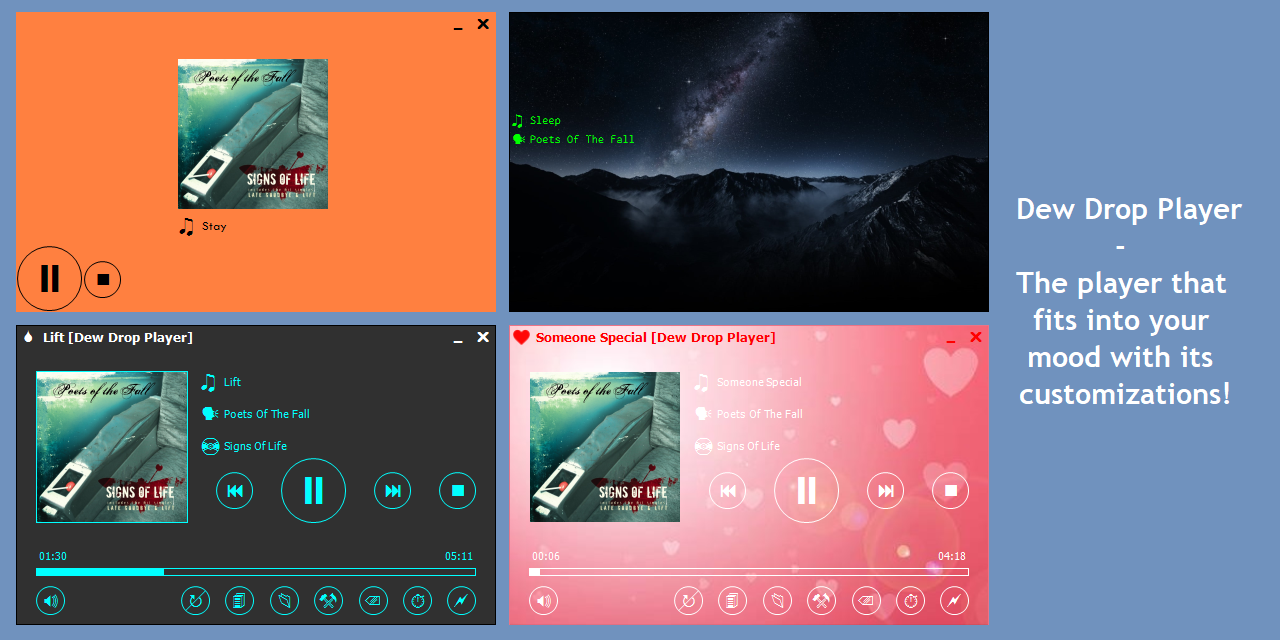
Task: Stop playback in the orange player window
Action: [102, 279]
